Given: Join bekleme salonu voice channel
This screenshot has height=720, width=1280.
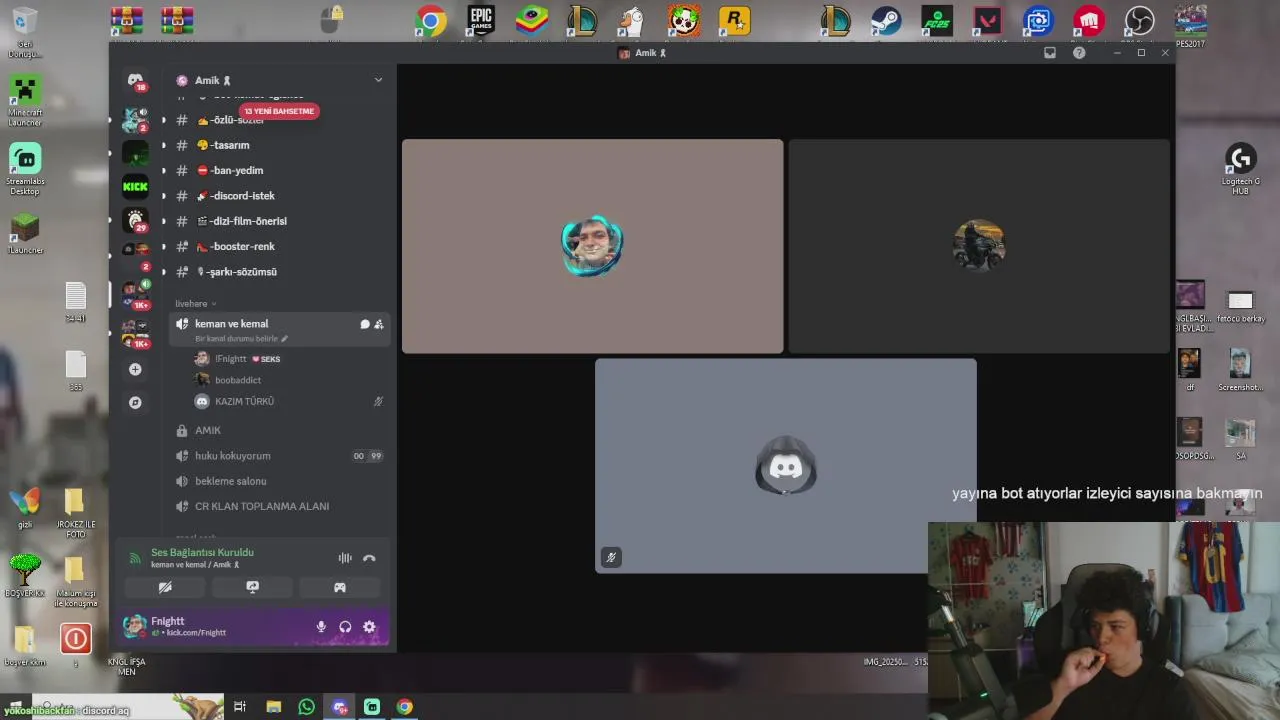Looking at the screenshot, I should (x=279, y=481).
